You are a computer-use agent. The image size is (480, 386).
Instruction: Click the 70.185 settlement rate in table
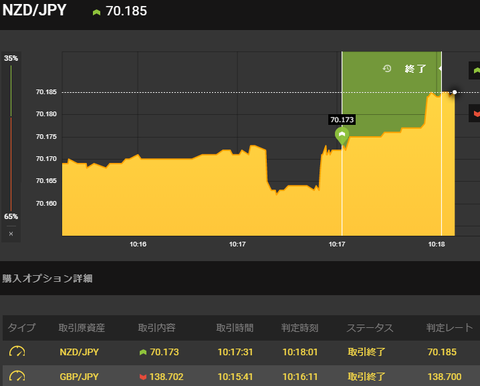coord(442,352)
